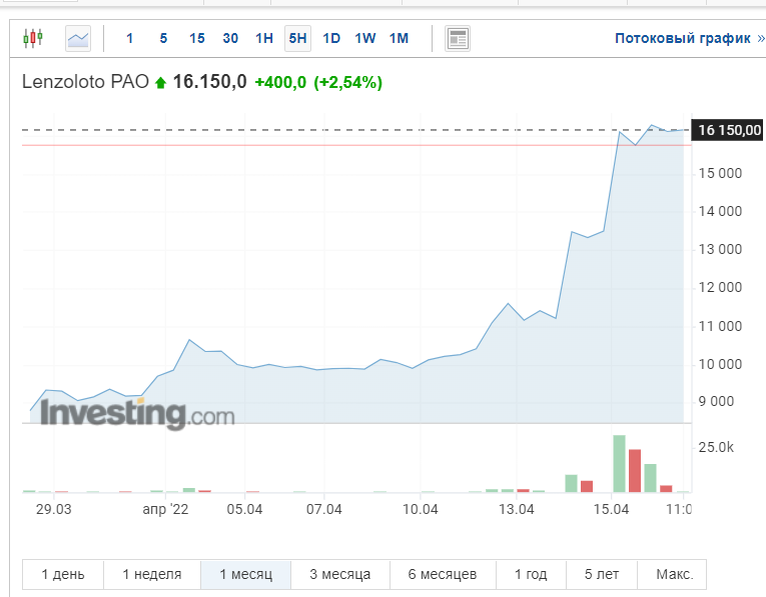Click the 11 000 price axis label
The image size is (766, 597).
click(x=720, y=326)
